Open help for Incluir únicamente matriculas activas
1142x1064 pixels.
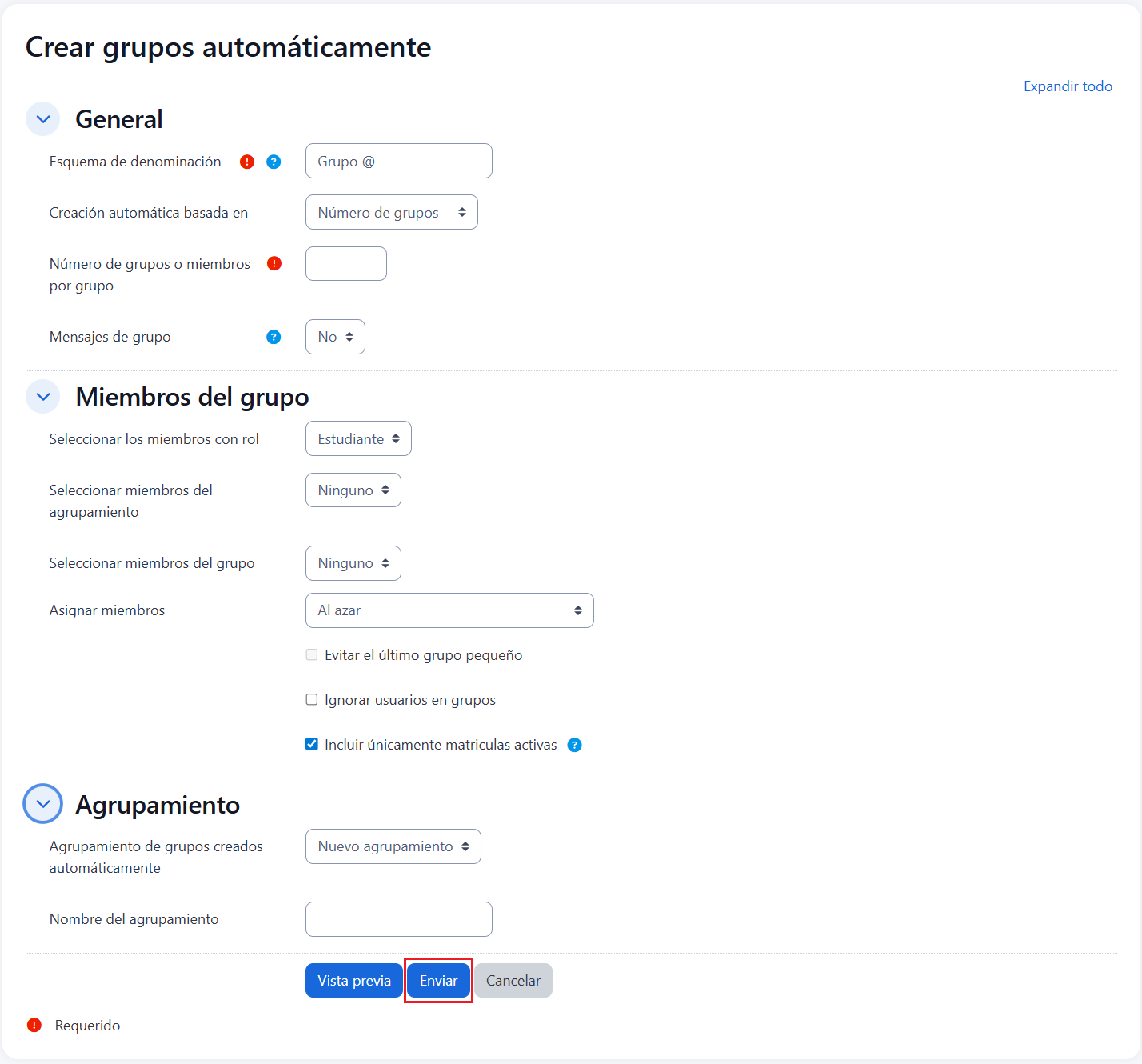coord(574,745)
